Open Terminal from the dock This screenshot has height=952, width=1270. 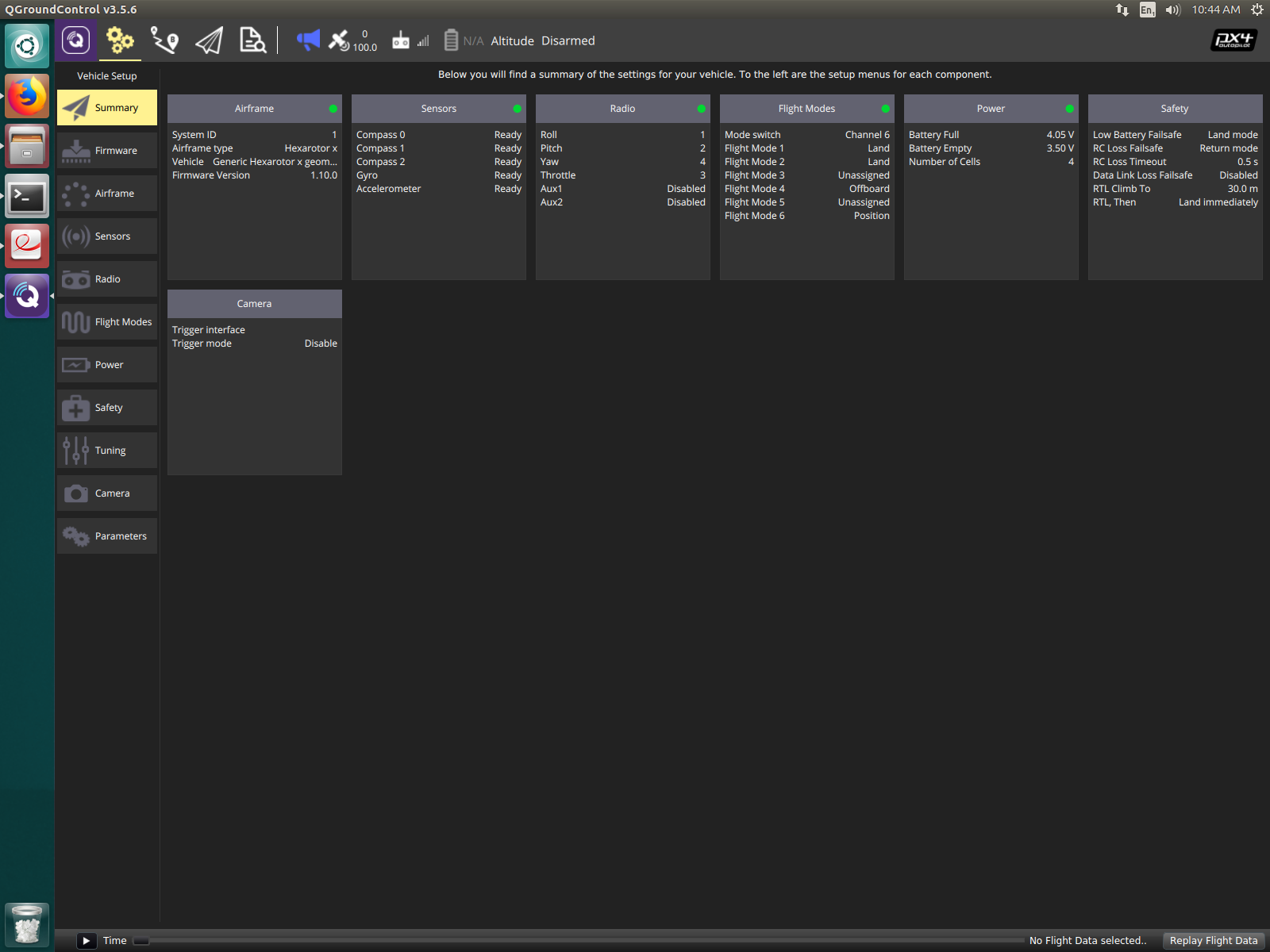click(x=27, y=196)
